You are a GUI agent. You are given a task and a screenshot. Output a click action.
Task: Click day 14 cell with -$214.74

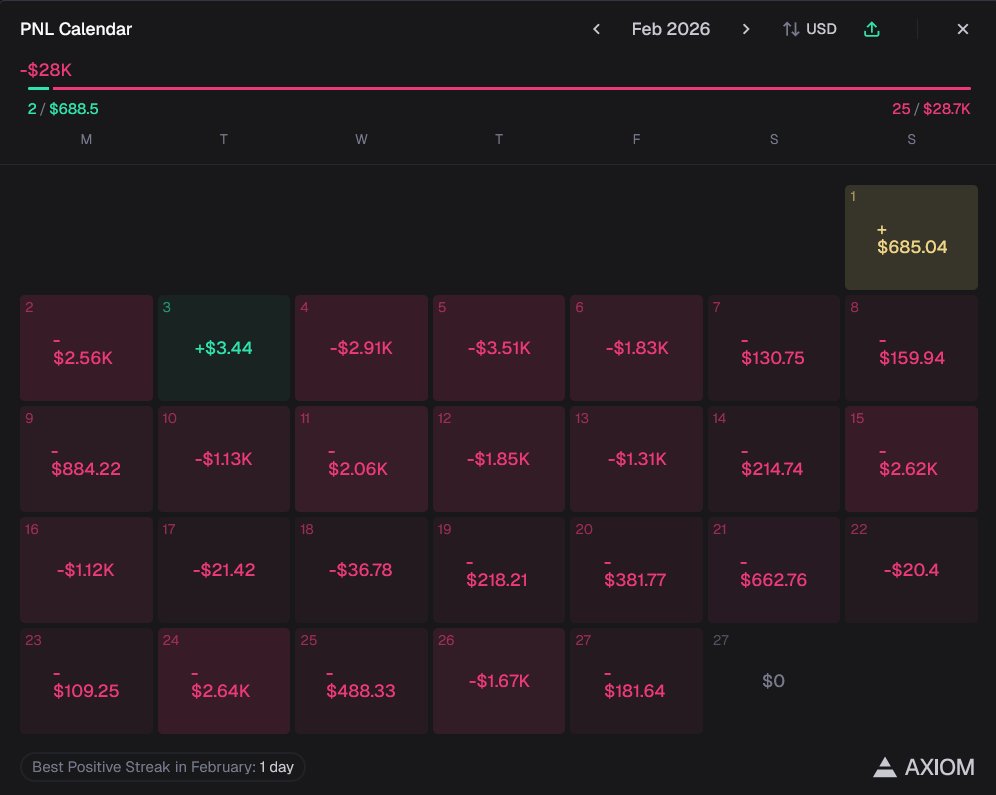[x=774, y=459]
